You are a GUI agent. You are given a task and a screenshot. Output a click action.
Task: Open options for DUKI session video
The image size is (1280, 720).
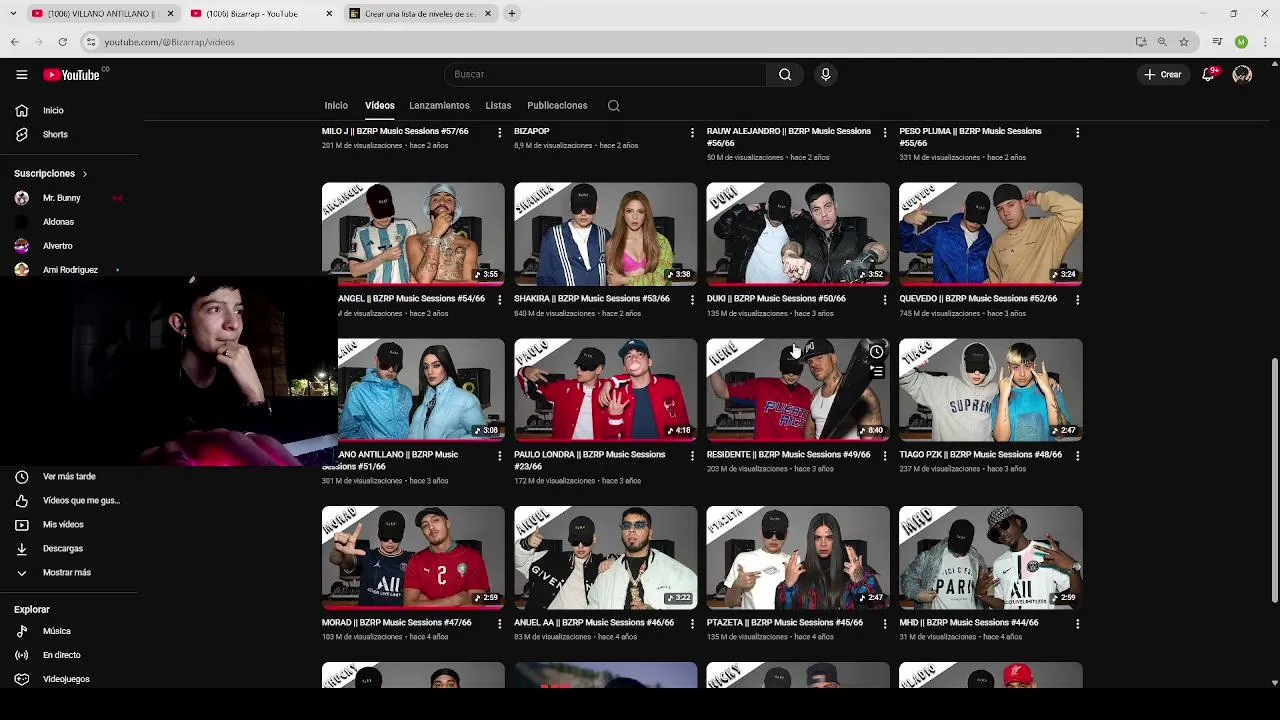(884, 299)
